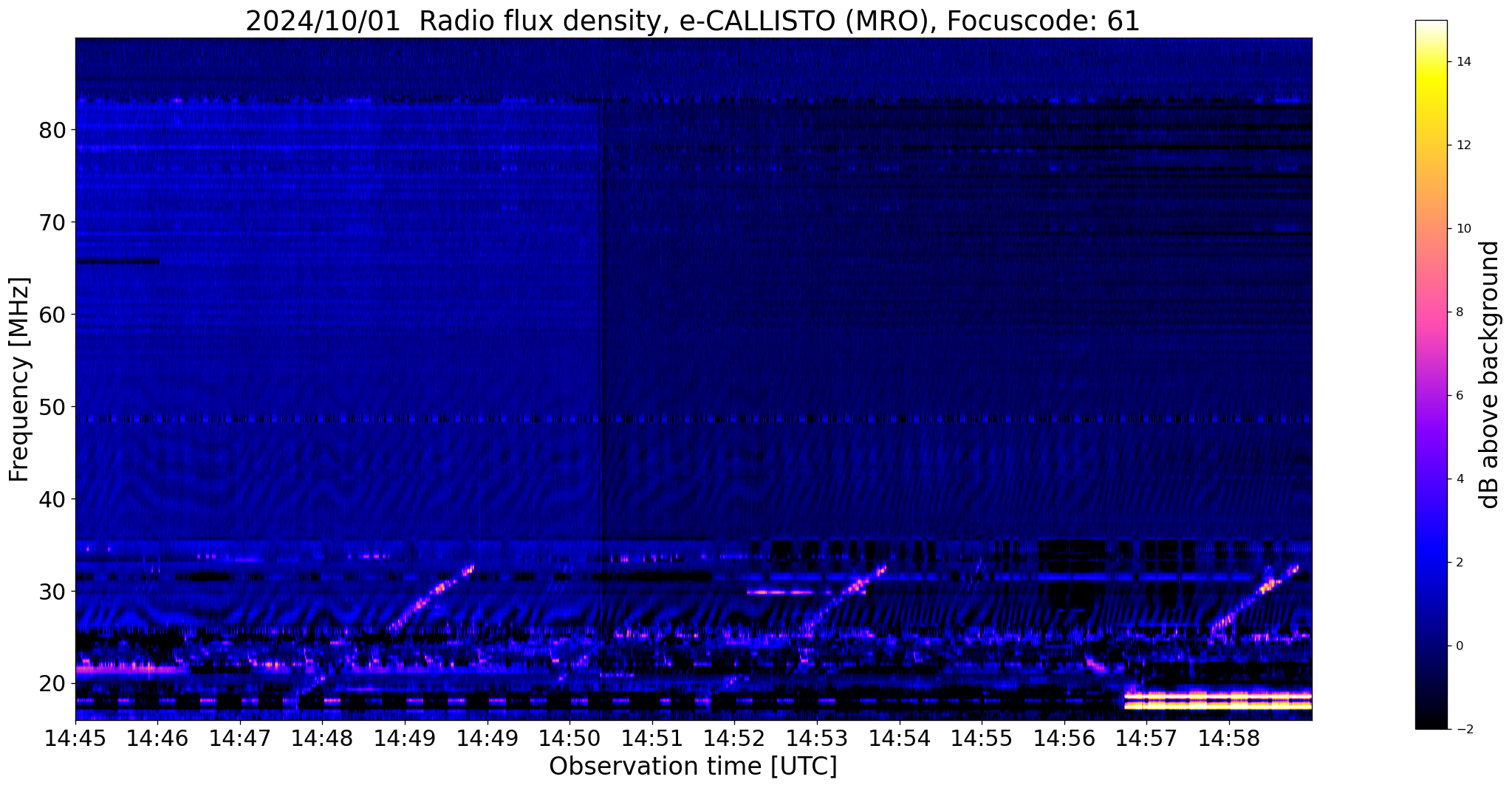Click the 14:57 time tick label

(x=1146, y=737)
